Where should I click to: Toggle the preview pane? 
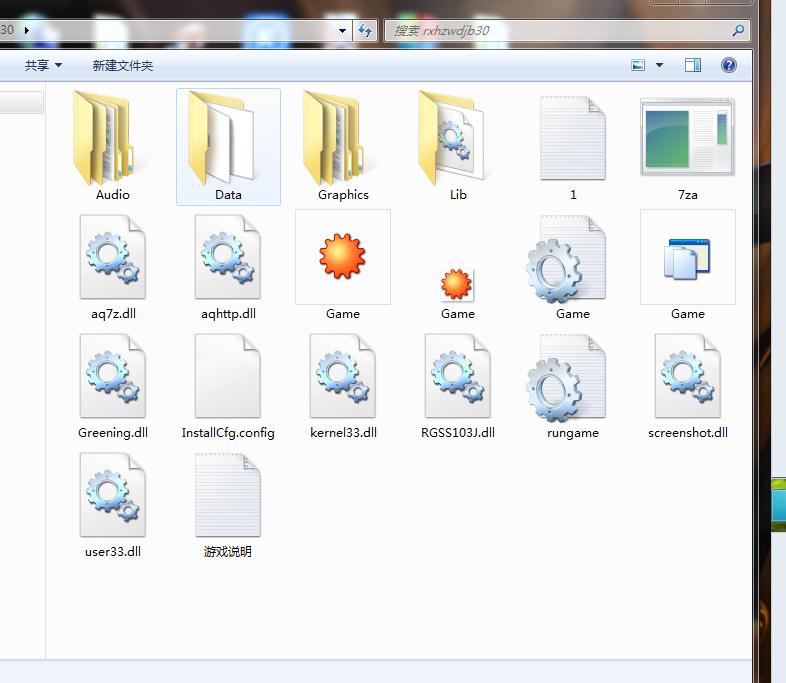point(693,65)
